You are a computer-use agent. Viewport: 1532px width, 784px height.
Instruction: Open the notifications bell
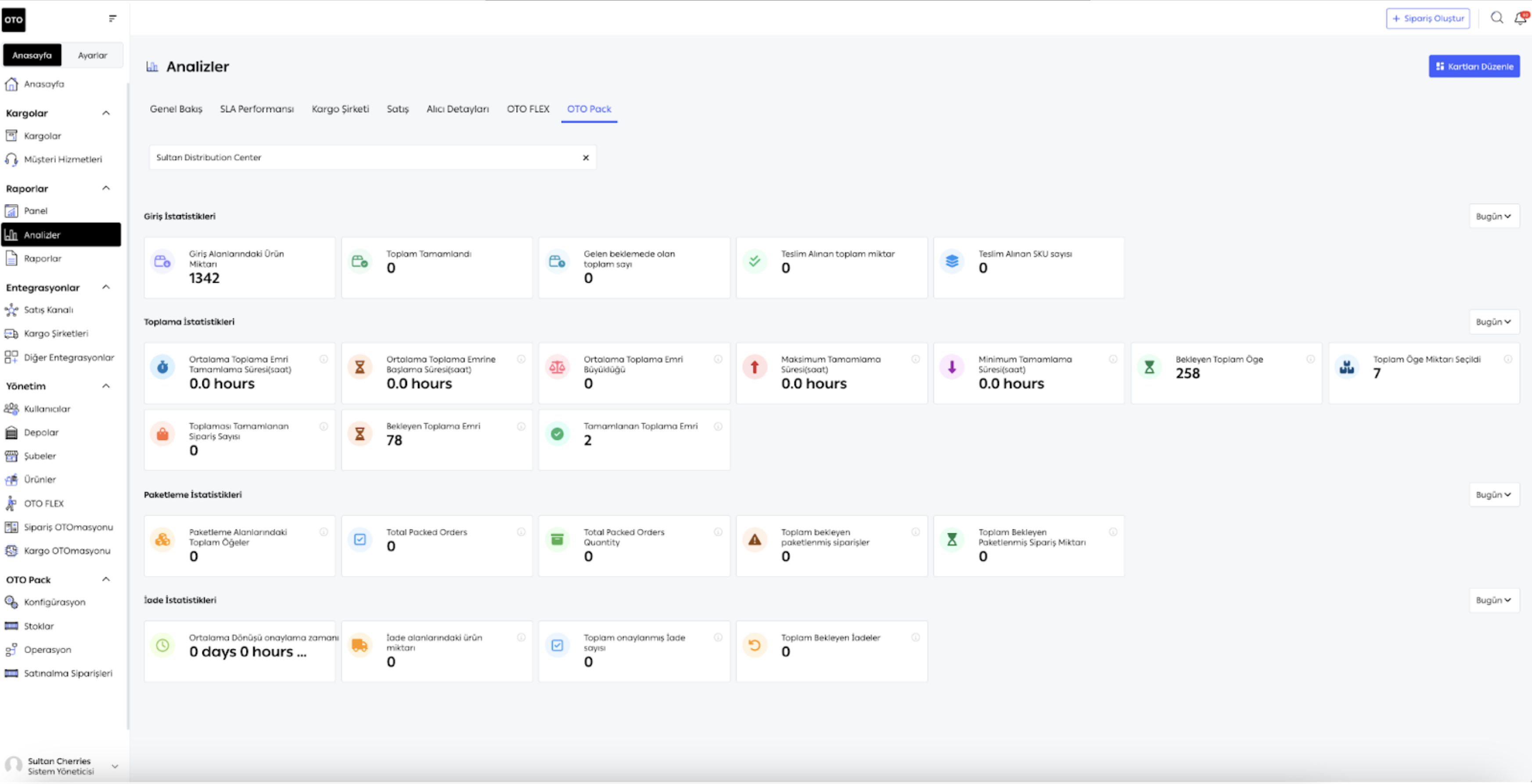[1520, 18]
